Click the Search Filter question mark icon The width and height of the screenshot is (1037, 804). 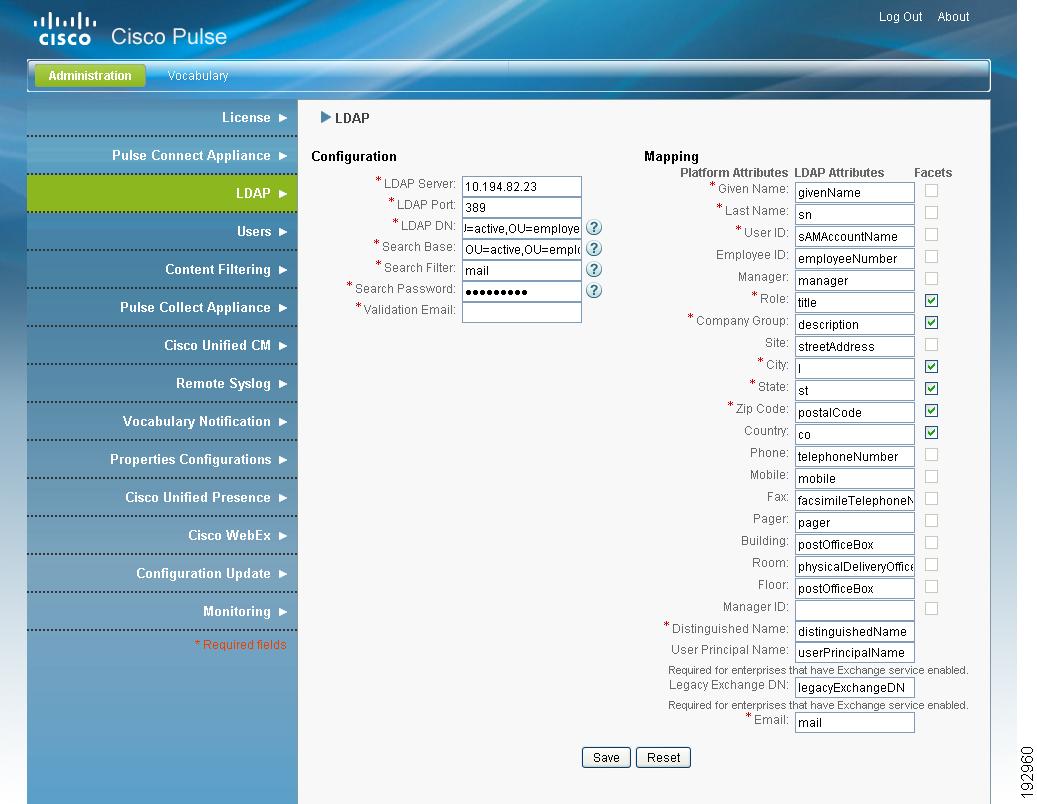[x=594, y=269]
